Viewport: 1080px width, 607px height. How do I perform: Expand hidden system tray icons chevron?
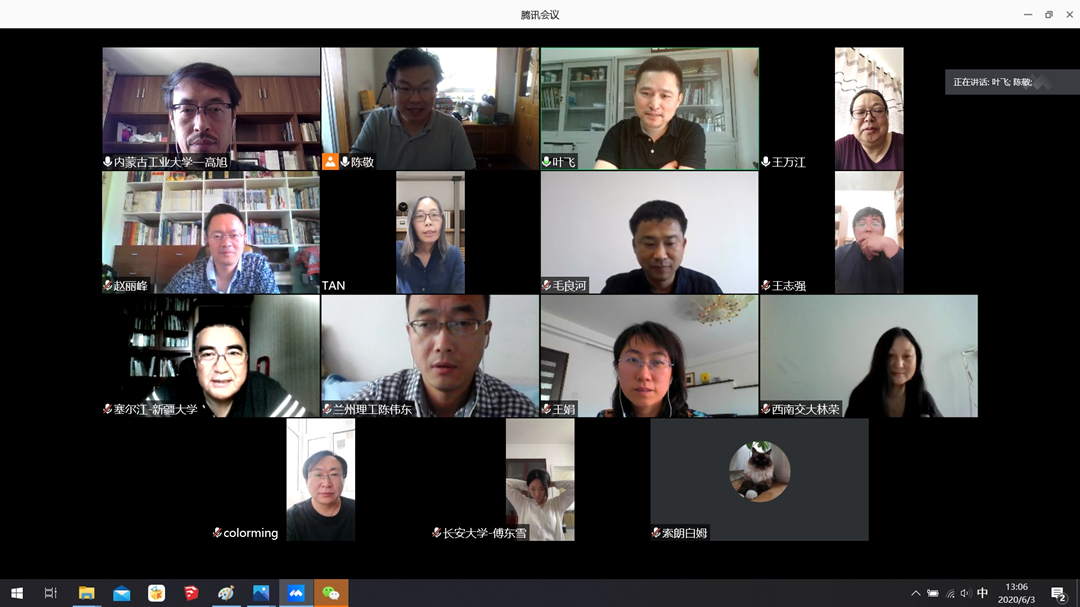915,593
